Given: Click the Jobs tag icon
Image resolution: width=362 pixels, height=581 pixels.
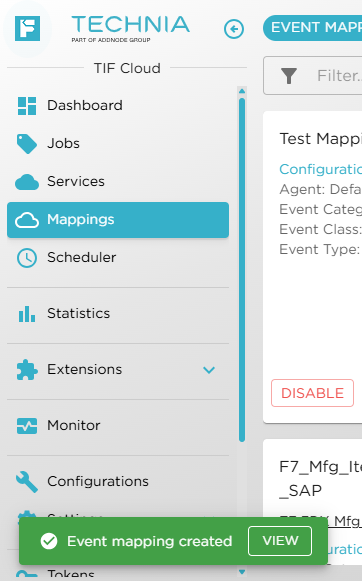Looking at the screenshot, I should (x=27, y=144).
